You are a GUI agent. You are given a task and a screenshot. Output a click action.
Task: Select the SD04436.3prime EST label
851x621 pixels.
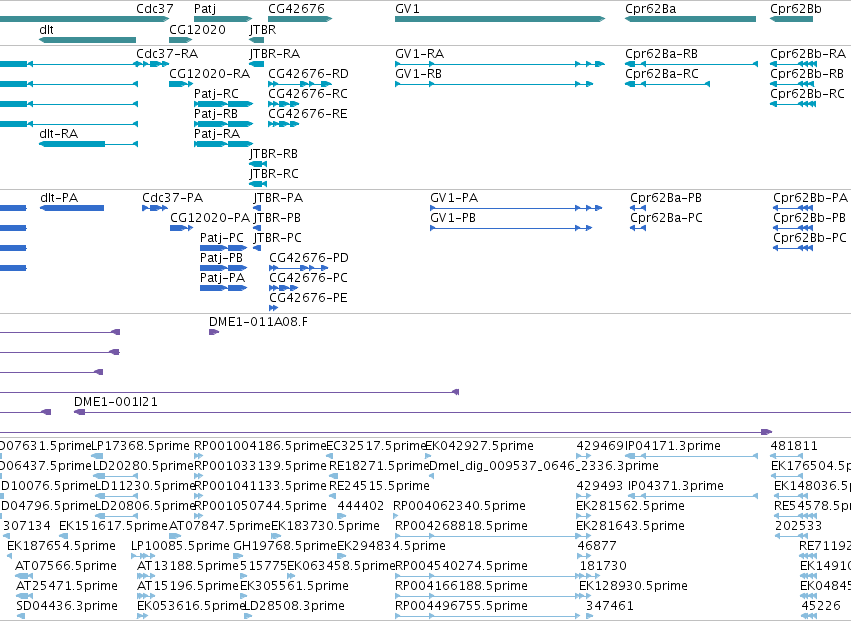[x=67, y=606]
